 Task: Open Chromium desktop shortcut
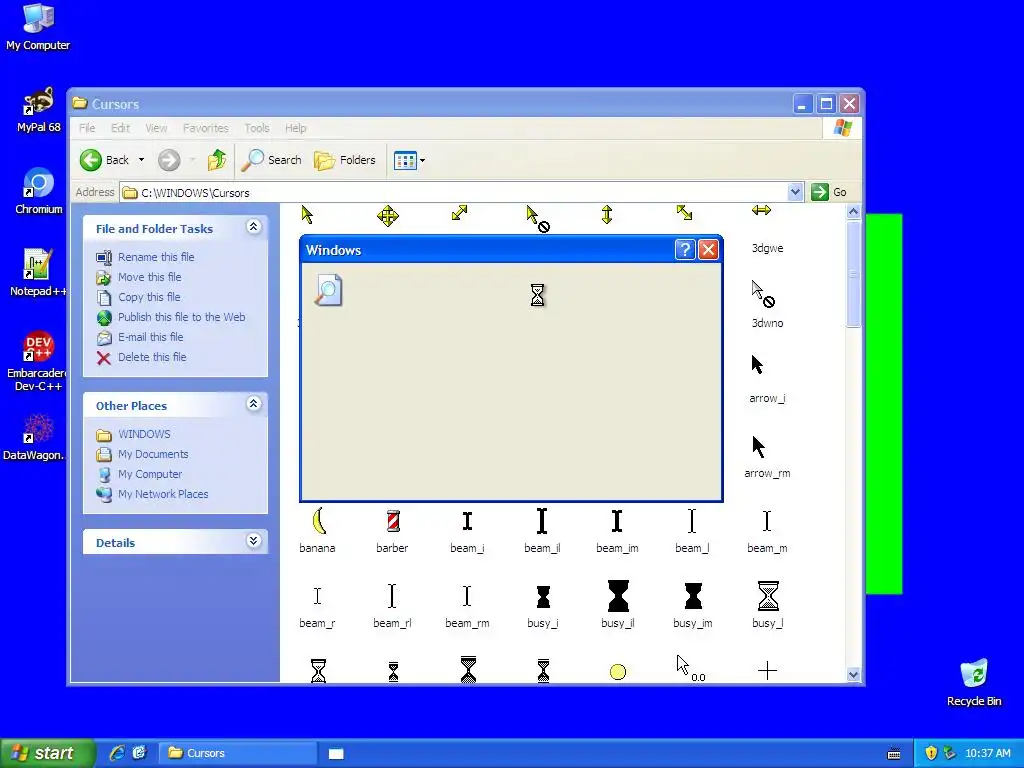point(39,191)
